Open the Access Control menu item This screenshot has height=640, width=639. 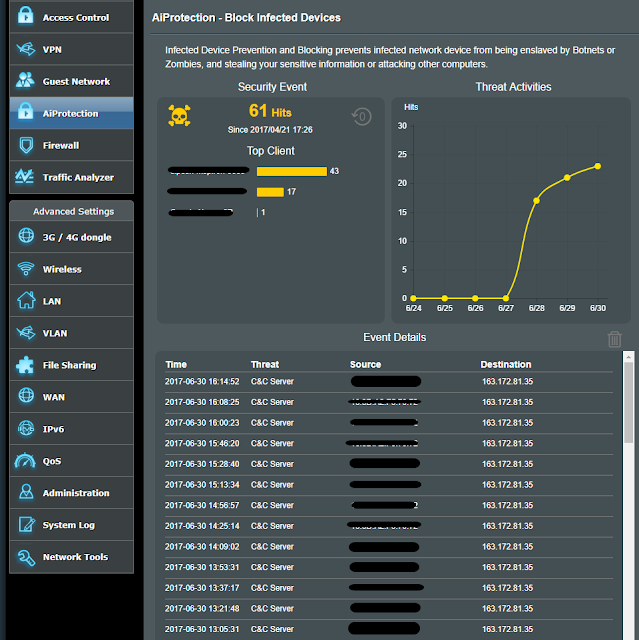(71, 17)
